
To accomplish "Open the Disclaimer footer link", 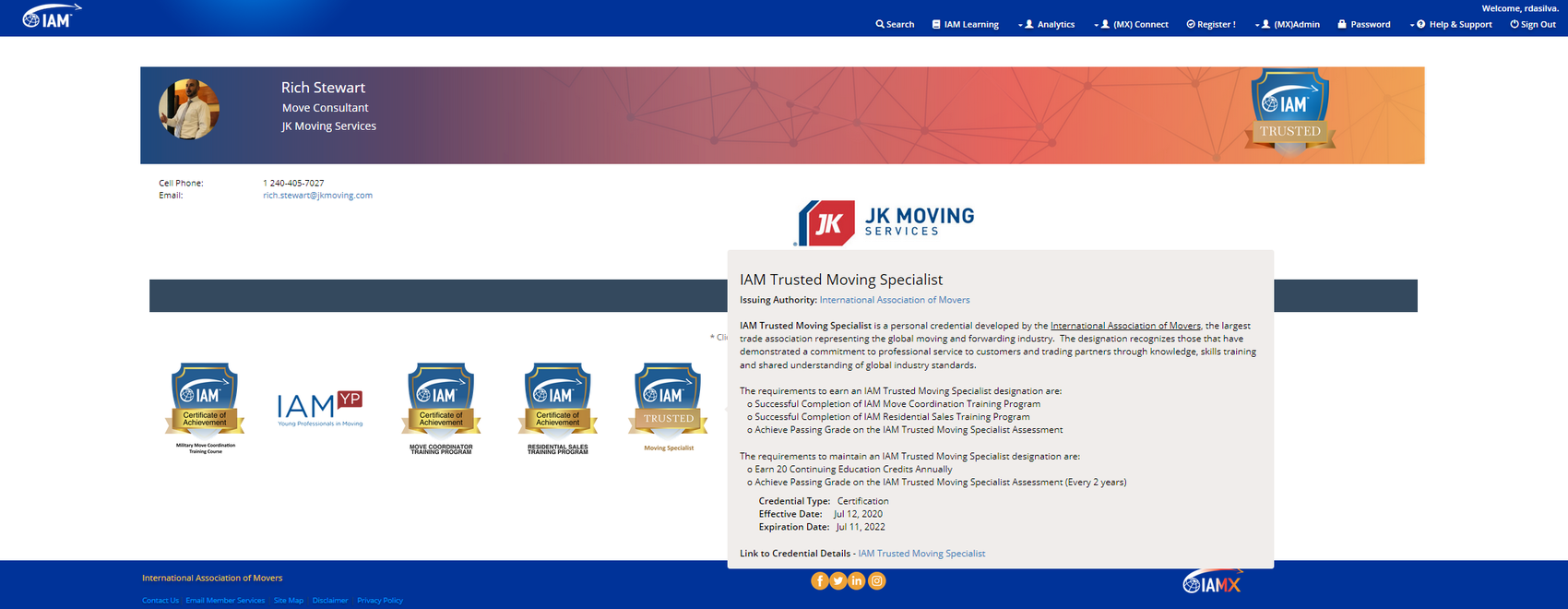I will click(x=330, y=601).
